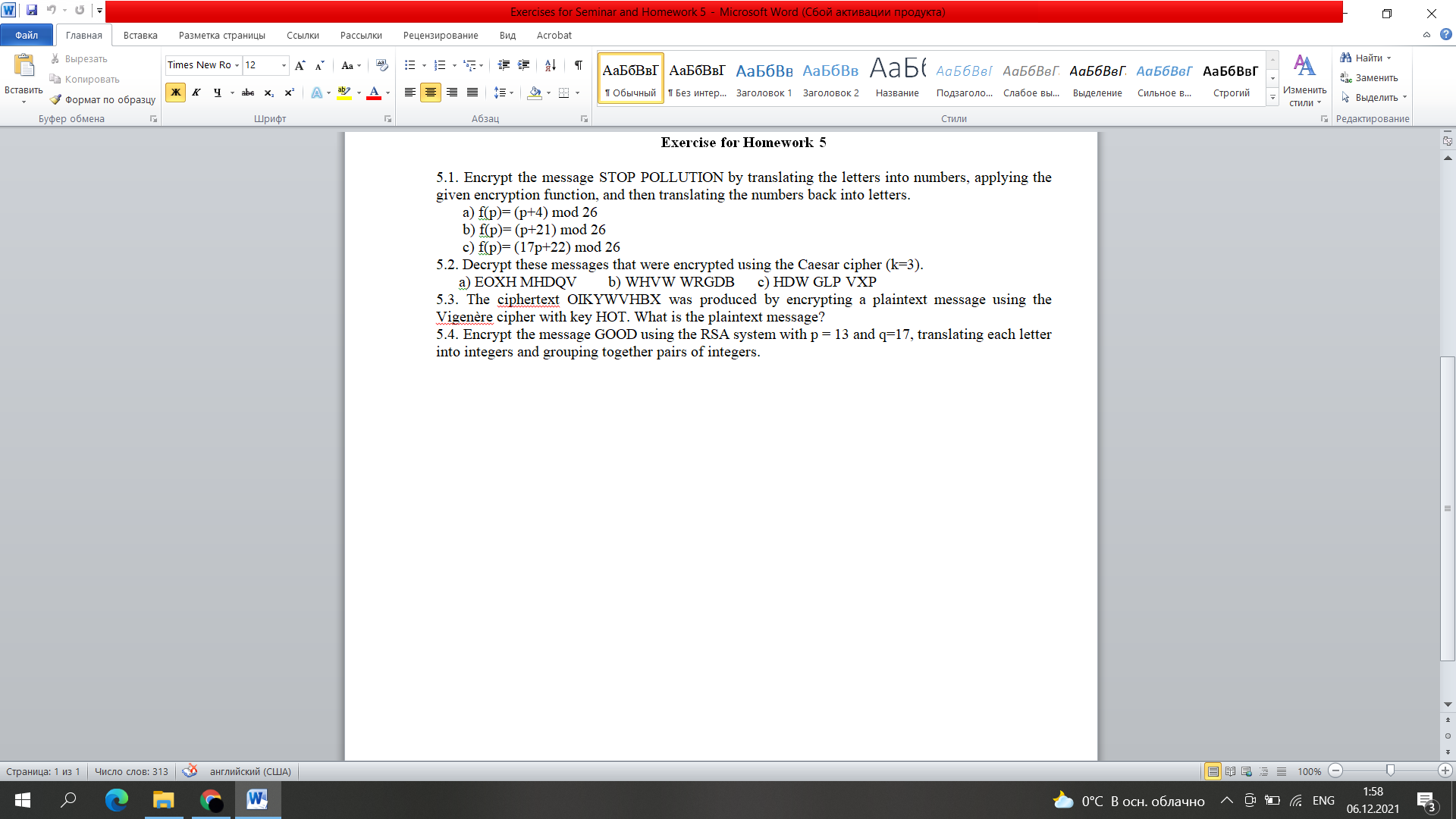Screen dimensions: 1456x819
Task: Enable superscript formatting
Action: (x=288, y=93)
